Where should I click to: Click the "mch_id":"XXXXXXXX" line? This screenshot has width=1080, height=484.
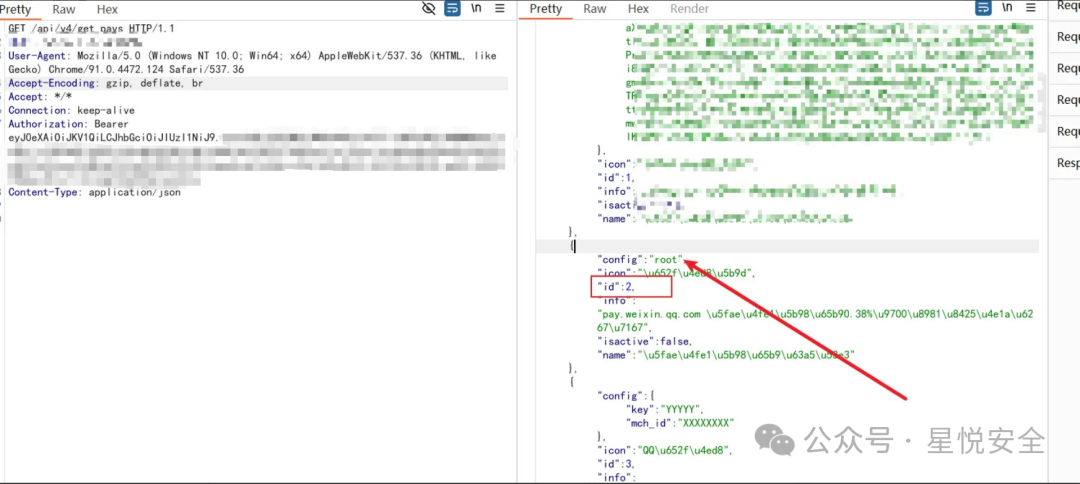click(x=680, y=422)
